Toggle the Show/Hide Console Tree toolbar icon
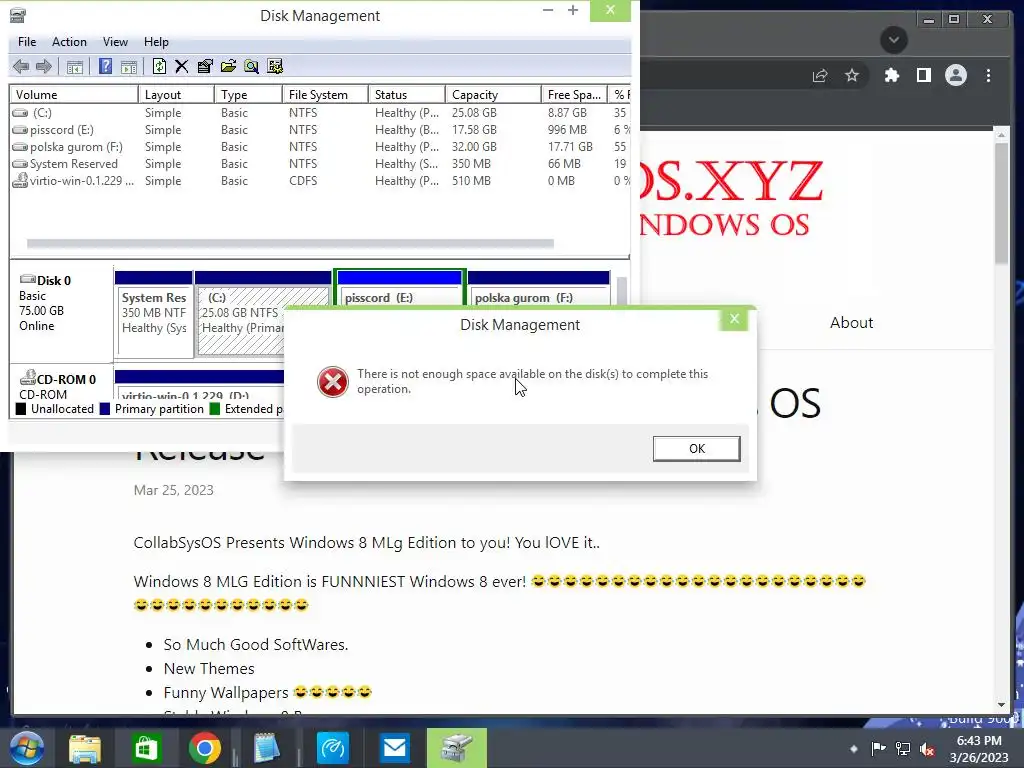1024x768 pixels. (x=74, y=67)
